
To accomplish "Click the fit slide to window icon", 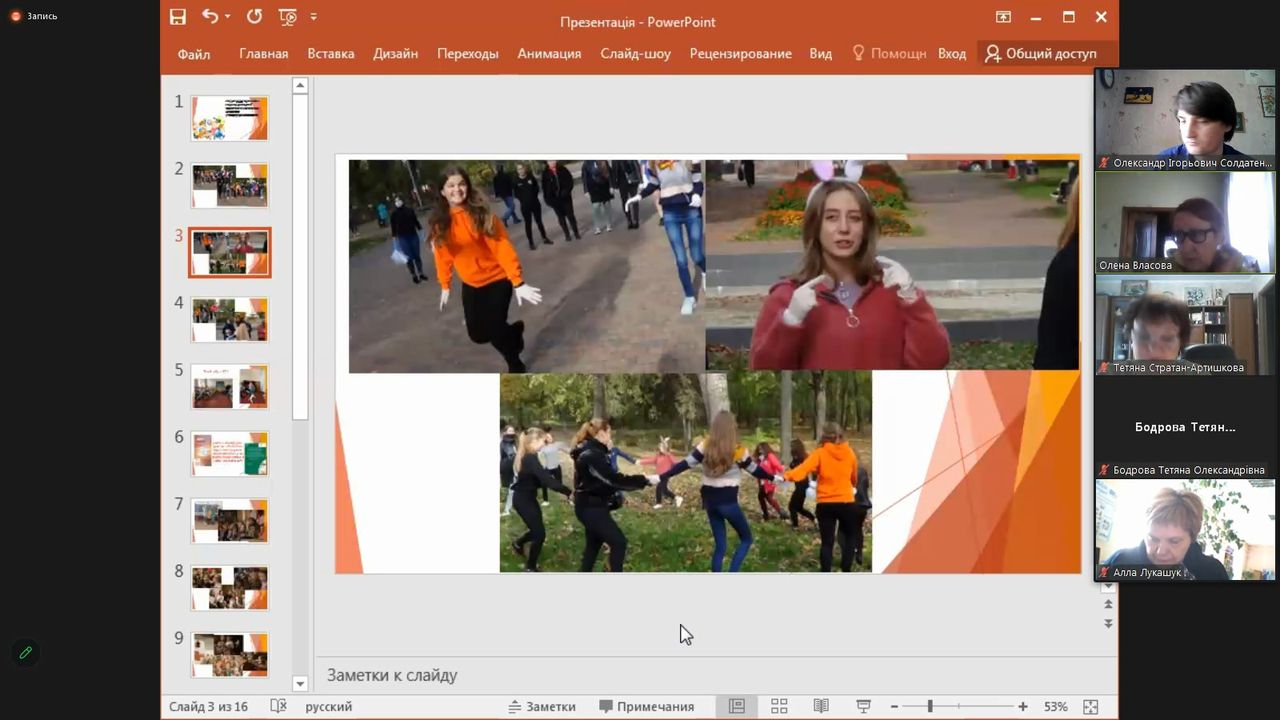I will pos(1090,706).
